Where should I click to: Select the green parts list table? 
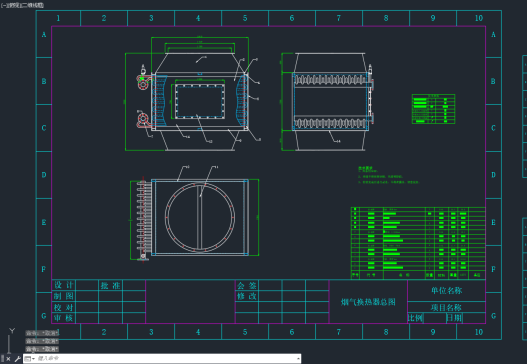418,243
